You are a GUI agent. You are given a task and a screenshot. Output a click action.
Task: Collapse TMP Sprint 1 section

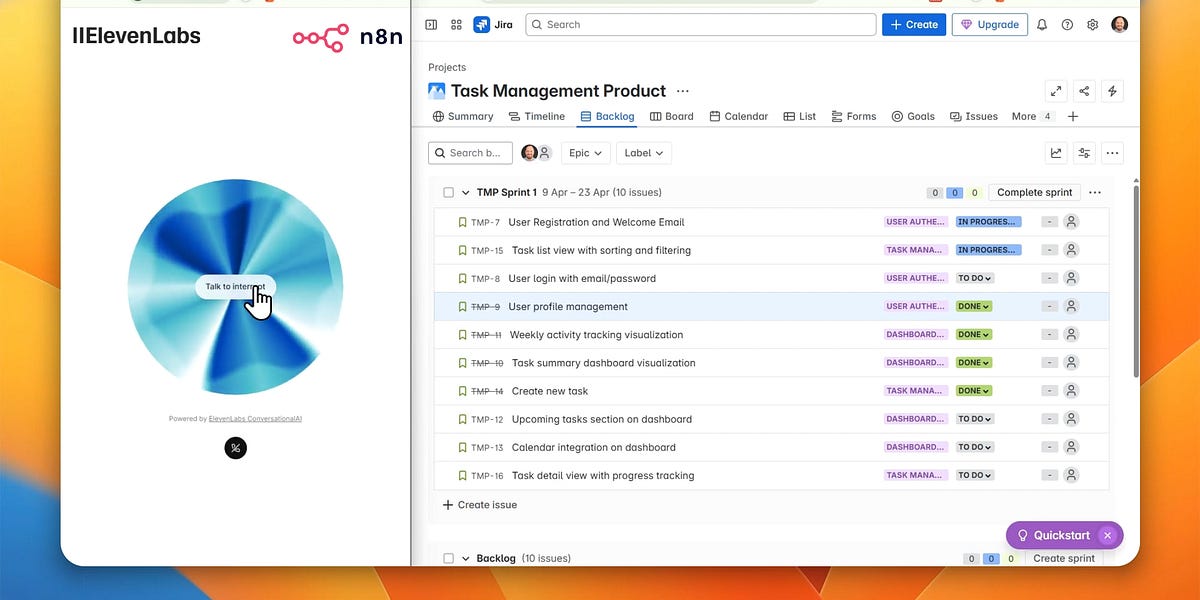[466, 193]
